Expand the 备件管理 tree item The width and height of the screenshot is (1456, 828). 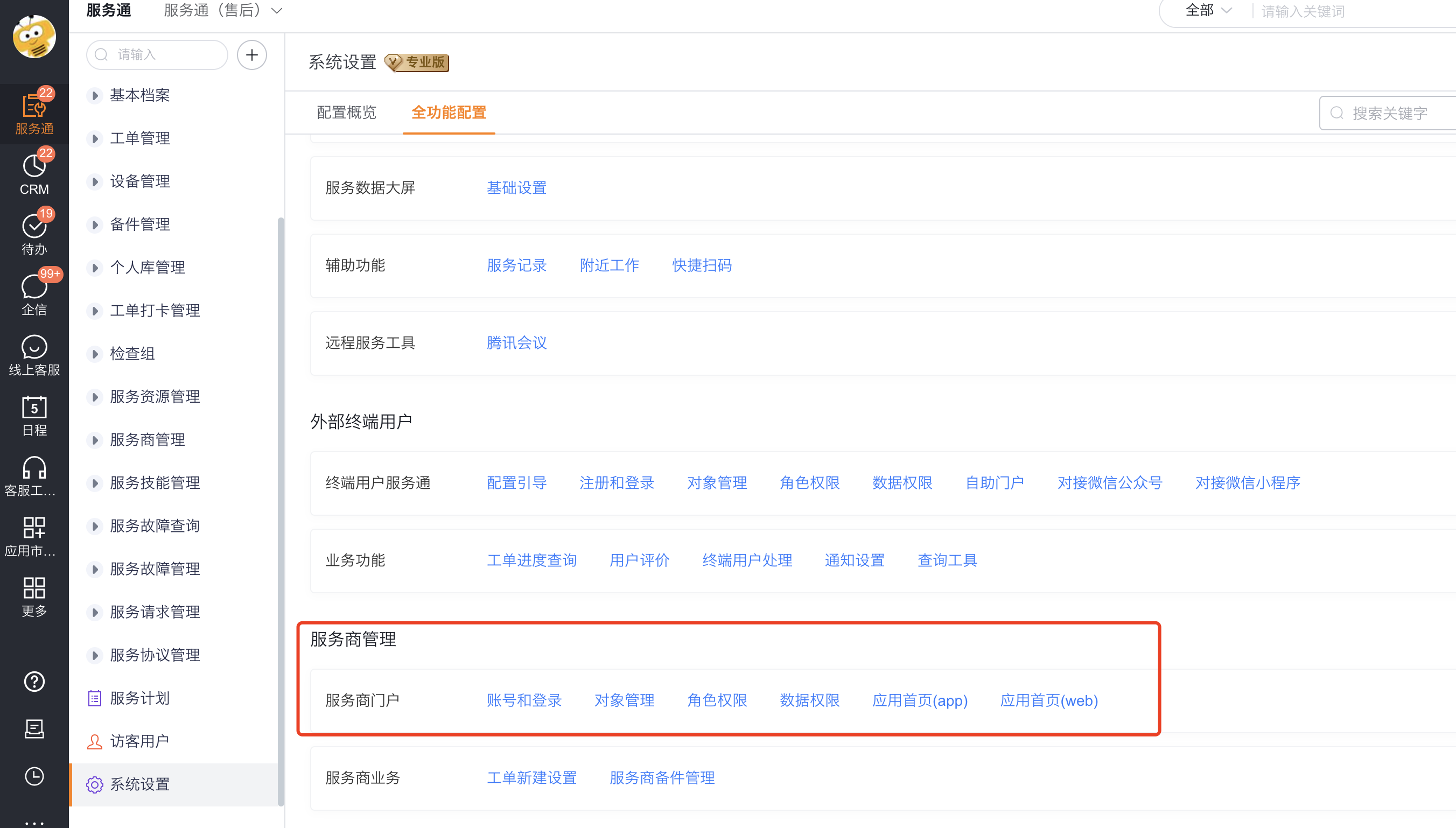click(94, 224)
